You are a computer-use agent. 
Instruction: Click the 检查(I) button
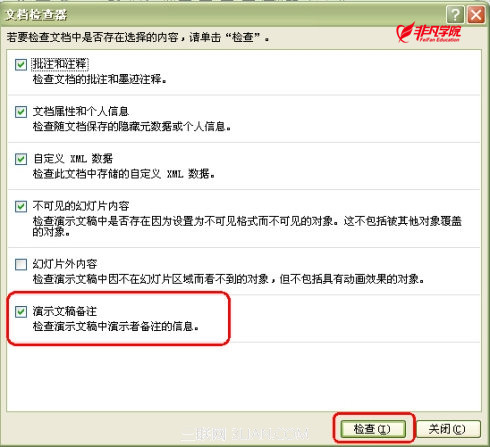pos(373,429)
